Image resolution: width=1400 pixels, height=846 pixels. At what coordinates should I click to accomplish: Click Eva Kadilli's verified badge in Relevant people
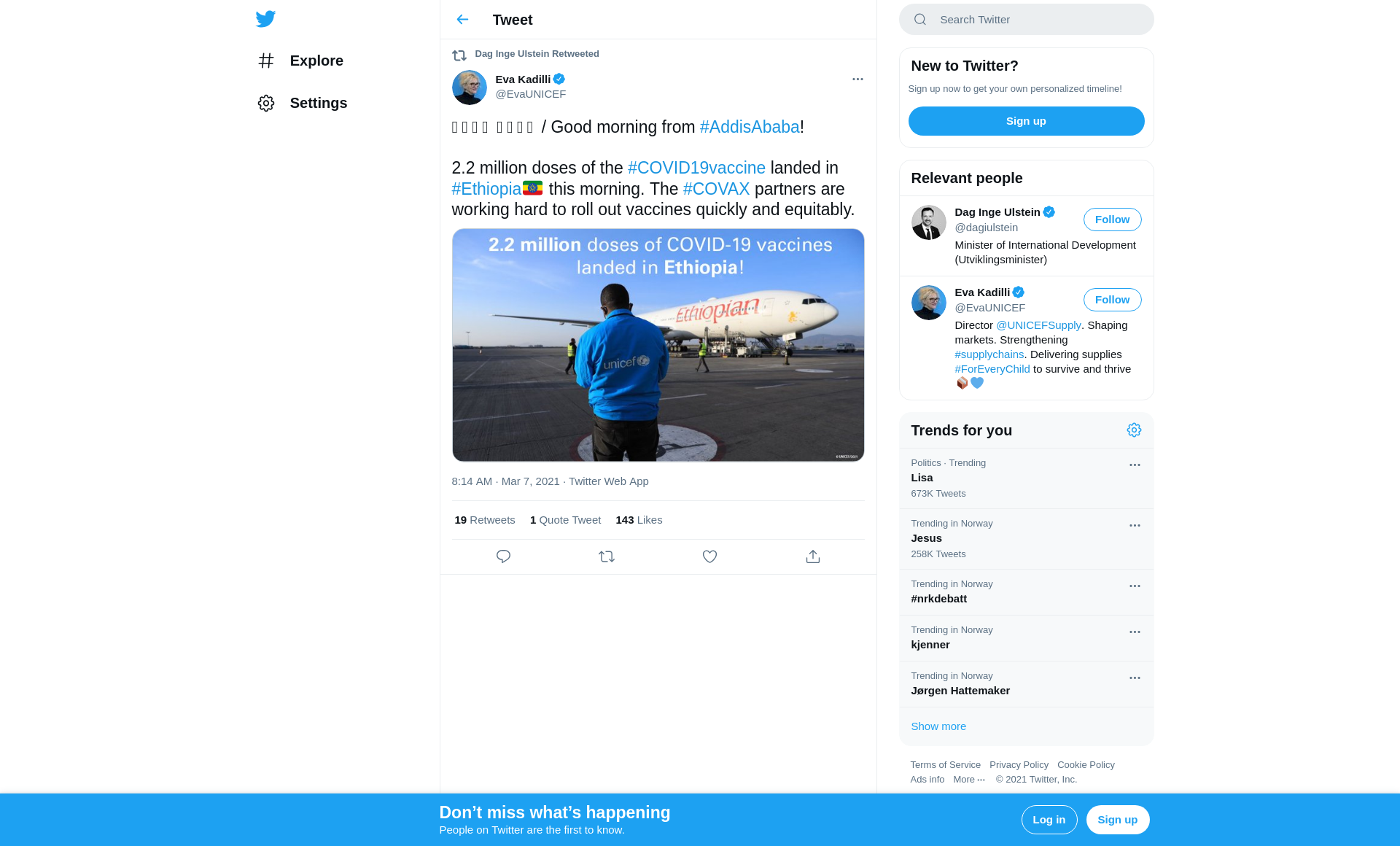[x=1018, y=292]
